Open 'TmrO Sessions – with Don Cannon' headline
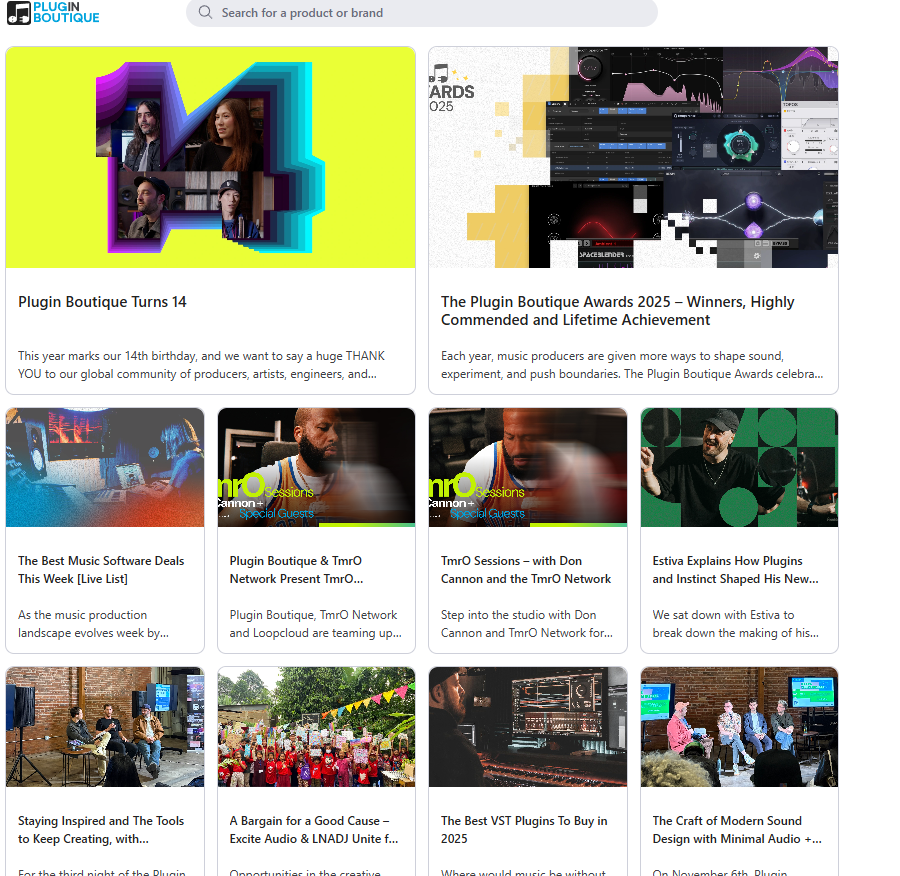The width and height of the screenshot is (900, 876). coord(526,570)
